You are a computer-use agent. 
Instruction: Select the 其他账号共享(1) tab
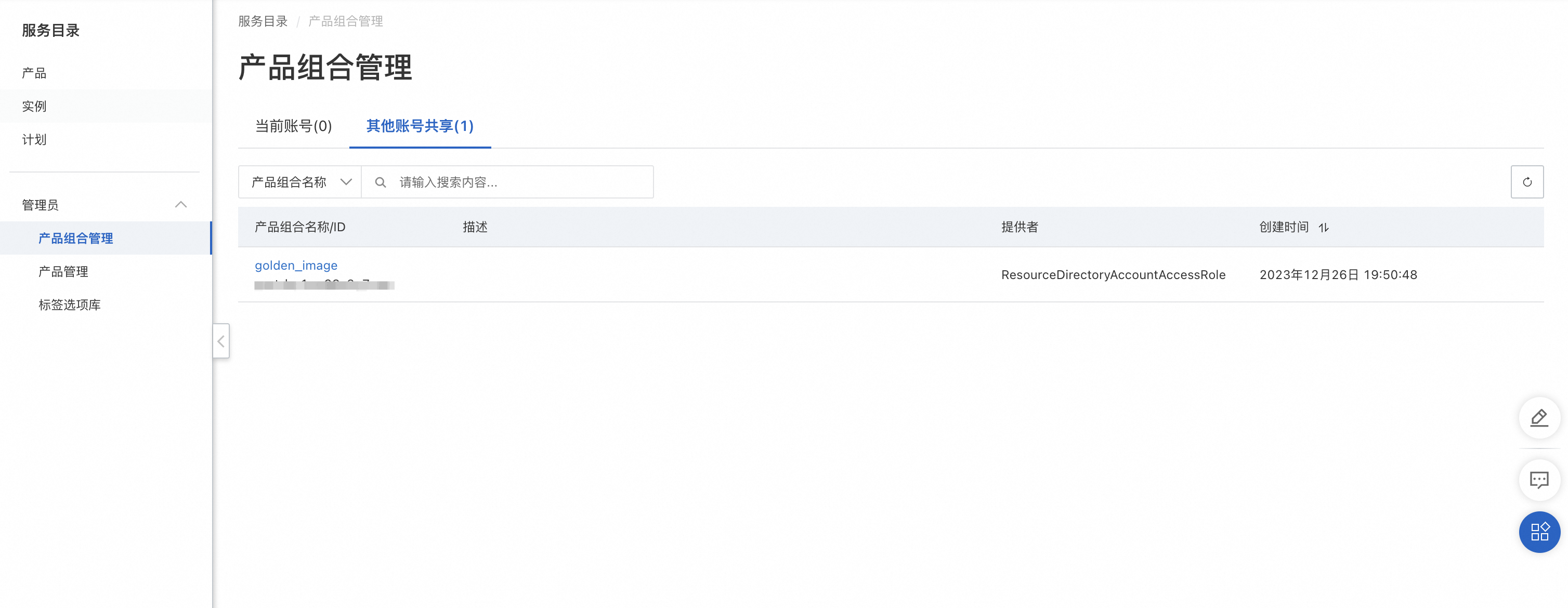coord(420,126)
